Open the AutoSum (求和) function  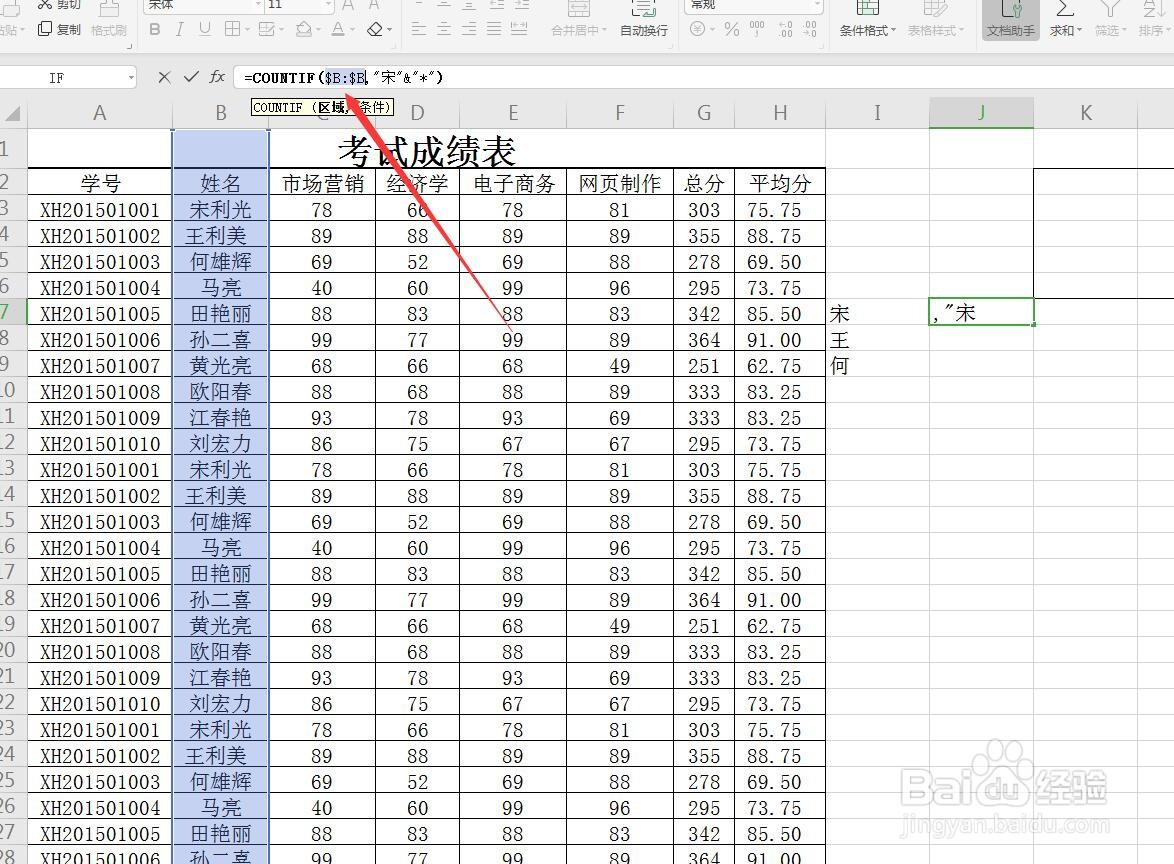(1063, 20)
